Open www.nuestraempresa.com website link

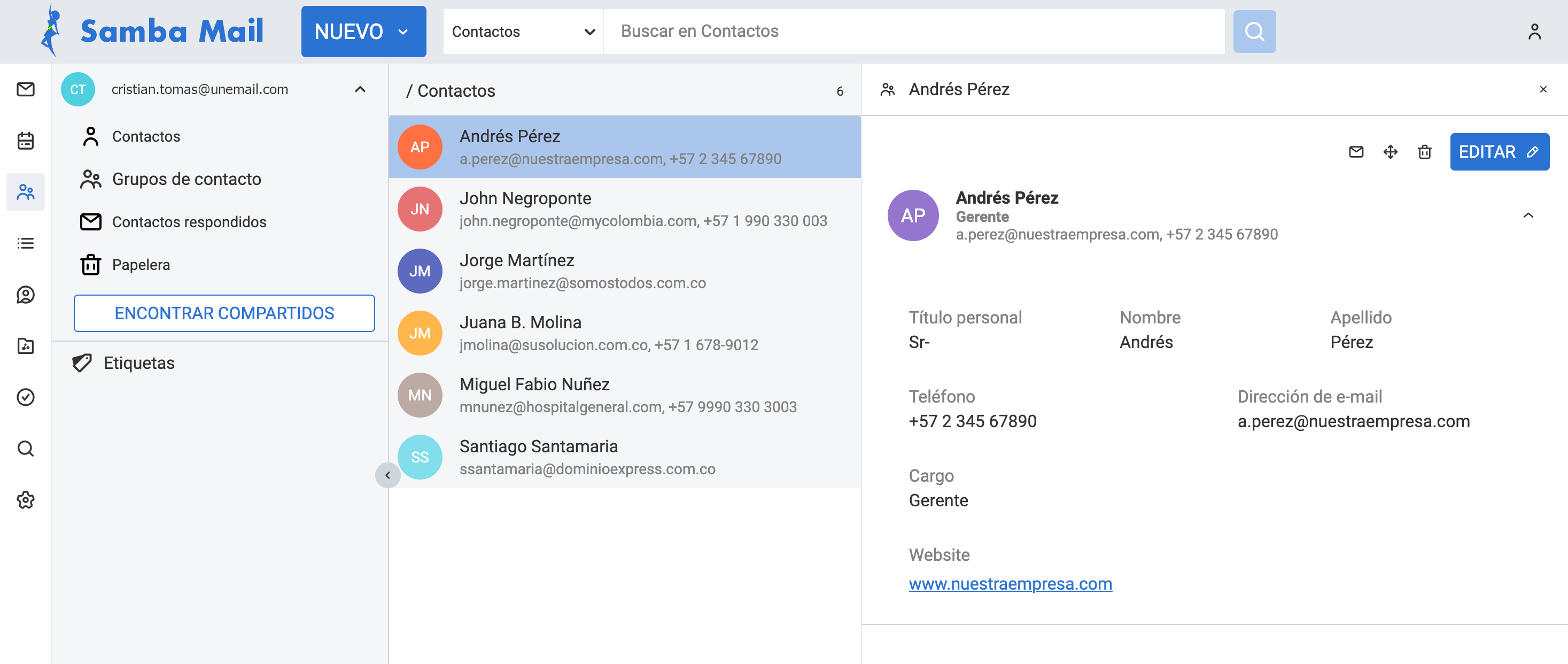1010,584
